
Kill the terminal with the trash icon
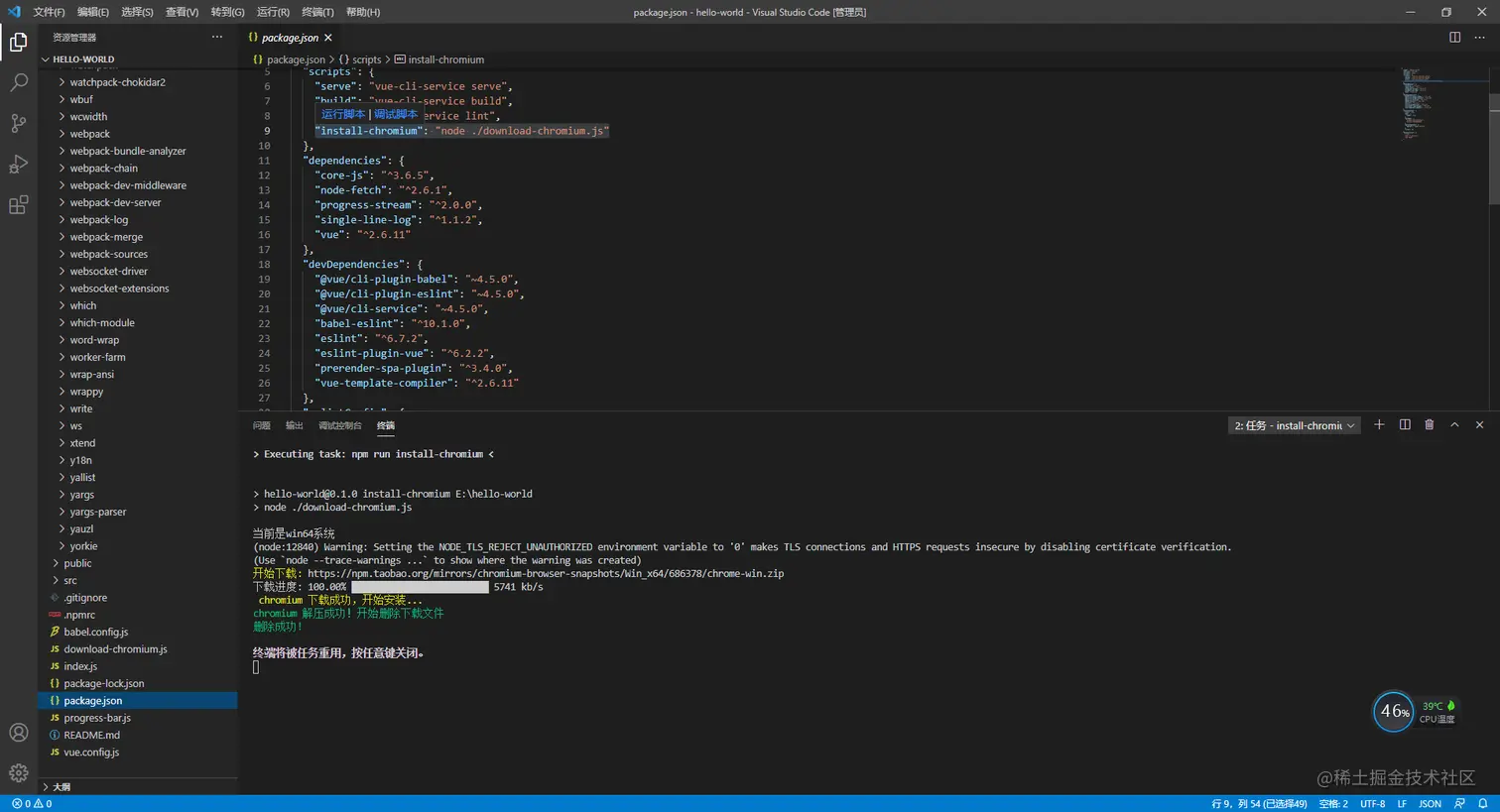[1430, 425]
